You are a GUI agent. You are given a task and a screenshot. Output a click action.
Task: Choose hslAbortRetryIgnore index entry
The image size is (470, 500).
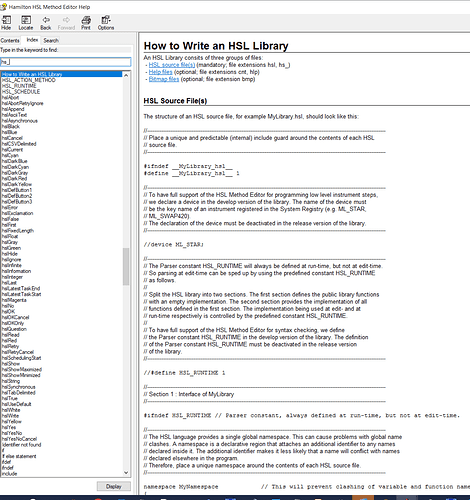[x=22, y=103]
